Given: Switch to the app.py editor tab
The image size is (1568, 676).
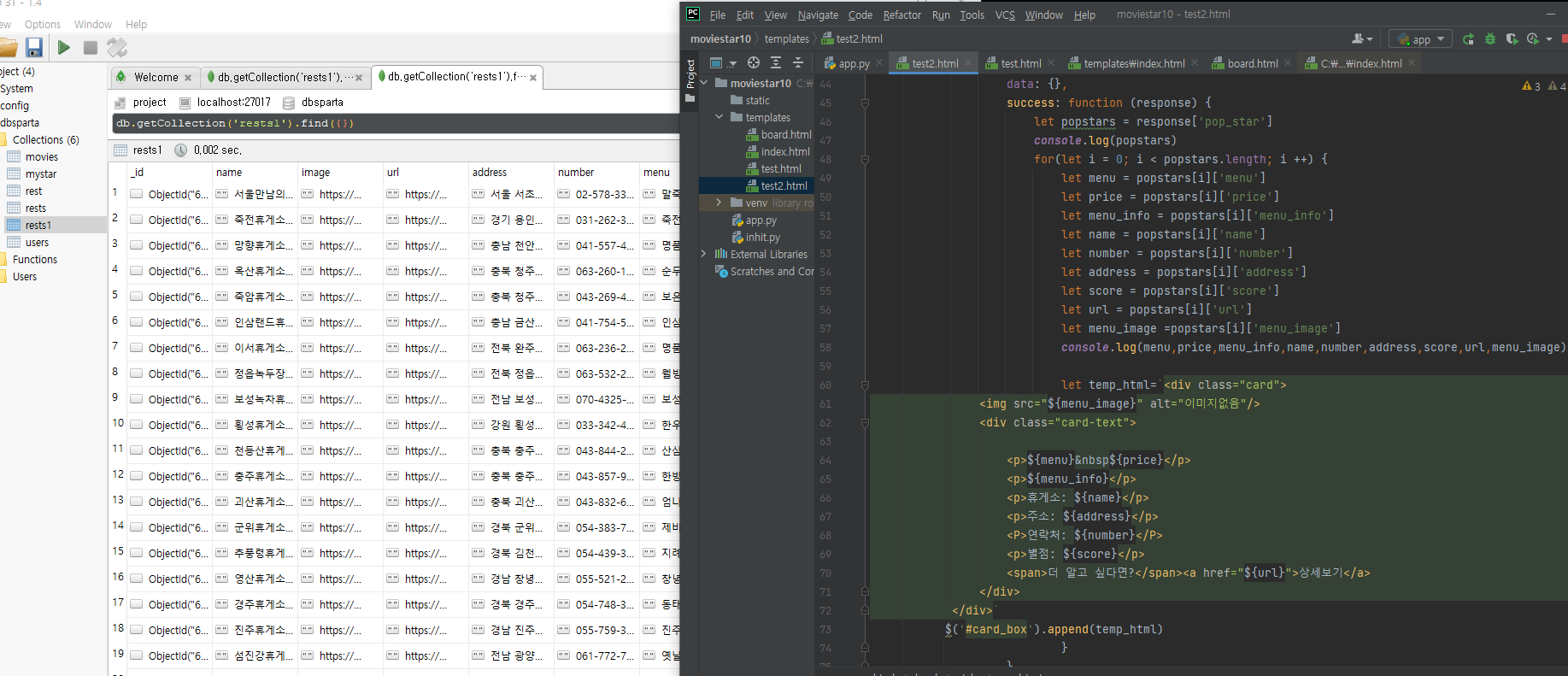Looking at the screenshot, I should [x=854, y=63].
